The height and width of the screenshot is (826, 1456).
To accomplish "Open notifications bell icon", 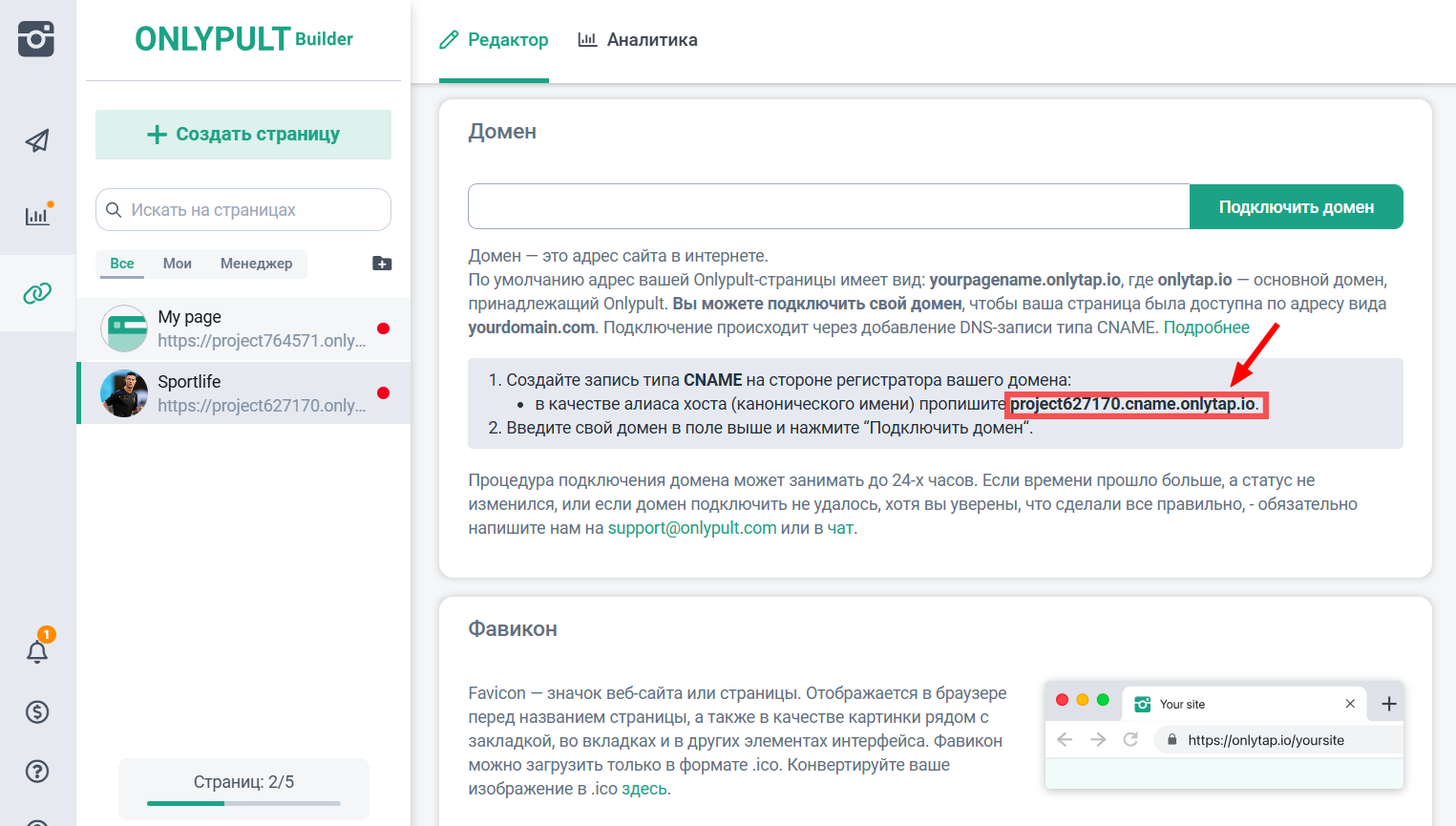I will point(37,652).
